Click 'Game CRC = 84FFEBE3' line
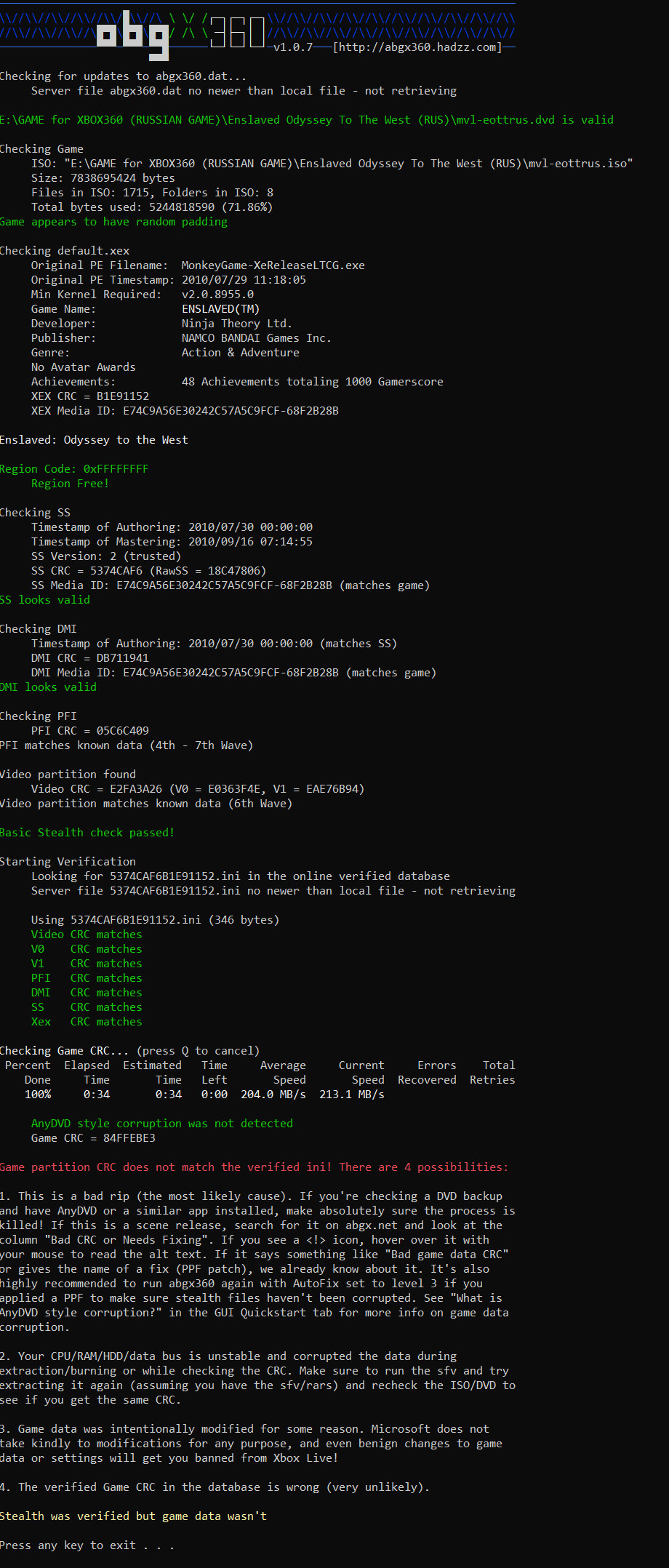The image size is (669, 1568). (93, 1138)
